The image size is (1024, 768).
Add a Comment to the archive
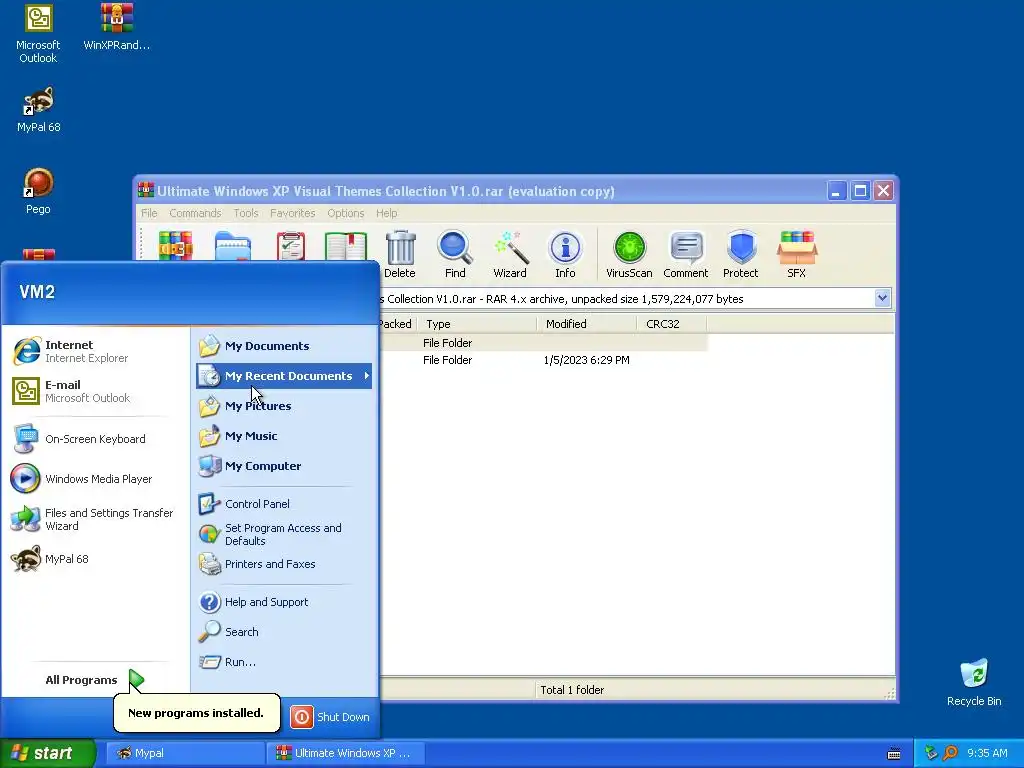pyautogui.click(x=686, y=254)
